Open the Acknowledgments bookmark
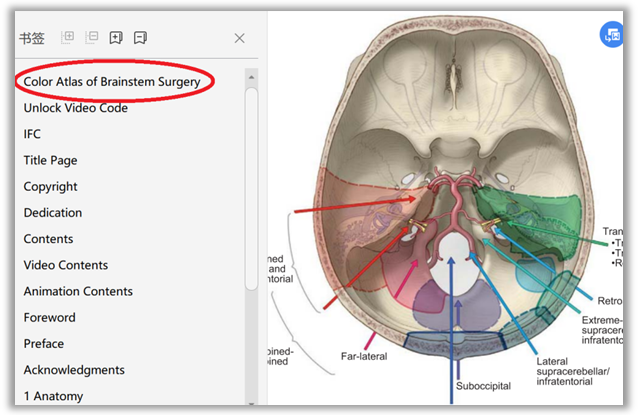Screen dimensions: 639x415 (x=74, y=370)
